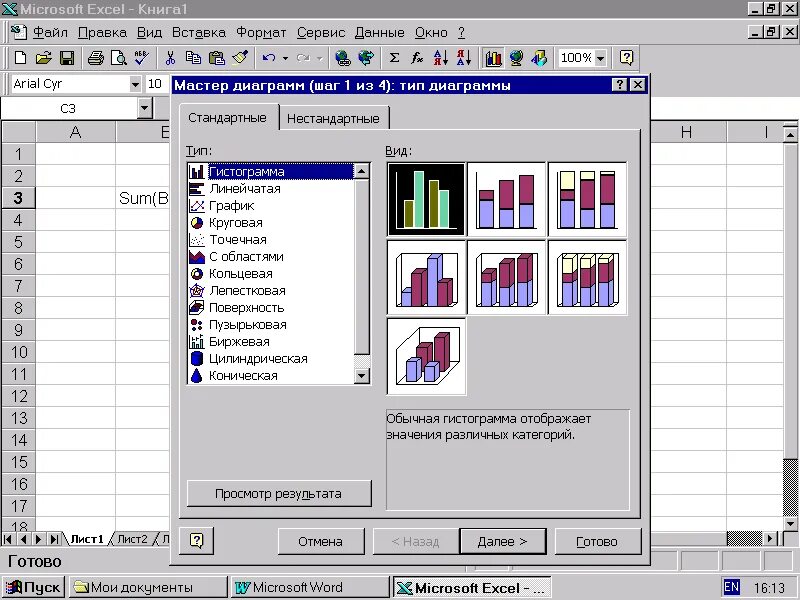
Task: Open the Undo history dropdown arrow
Action: 285,58
